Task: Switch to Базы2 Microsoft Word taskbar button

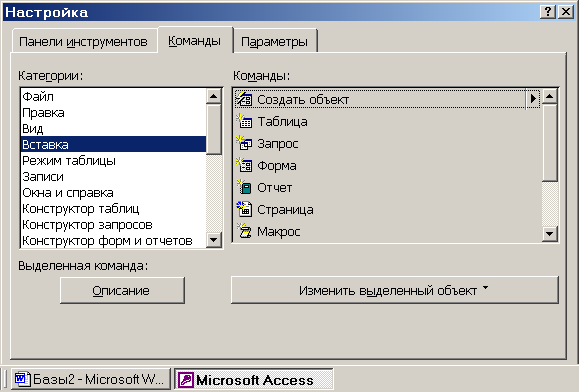Action: (x=91, y=379)
